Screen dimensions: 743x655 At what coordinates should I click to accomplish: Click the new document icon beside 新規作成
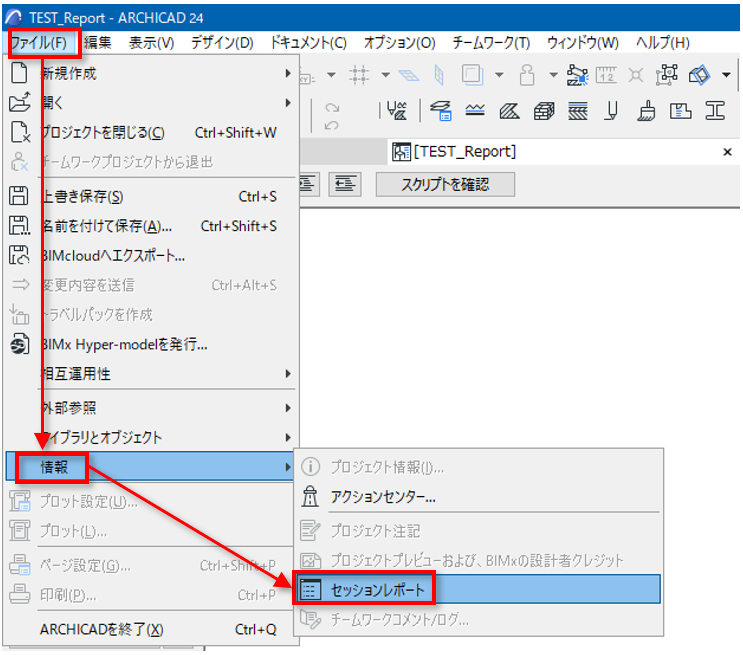[19, 73]
